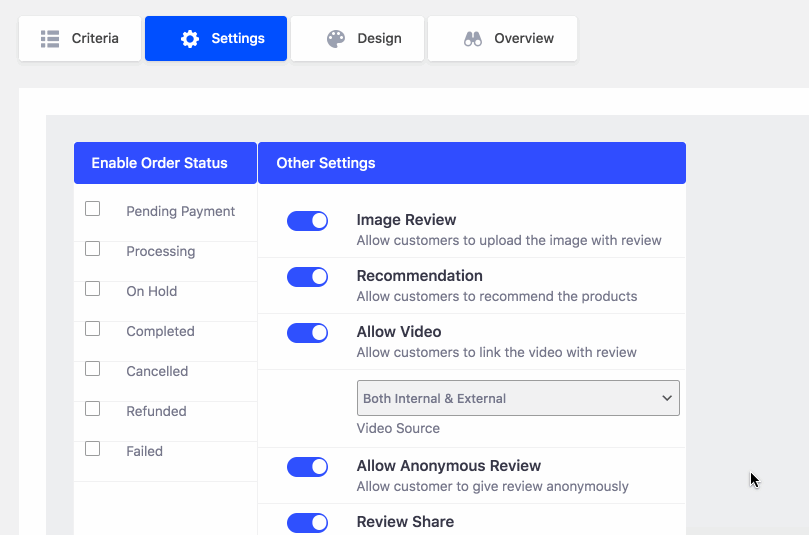Open the Video Source dropdown
809x535 pixels.
[x=518, y=398]
